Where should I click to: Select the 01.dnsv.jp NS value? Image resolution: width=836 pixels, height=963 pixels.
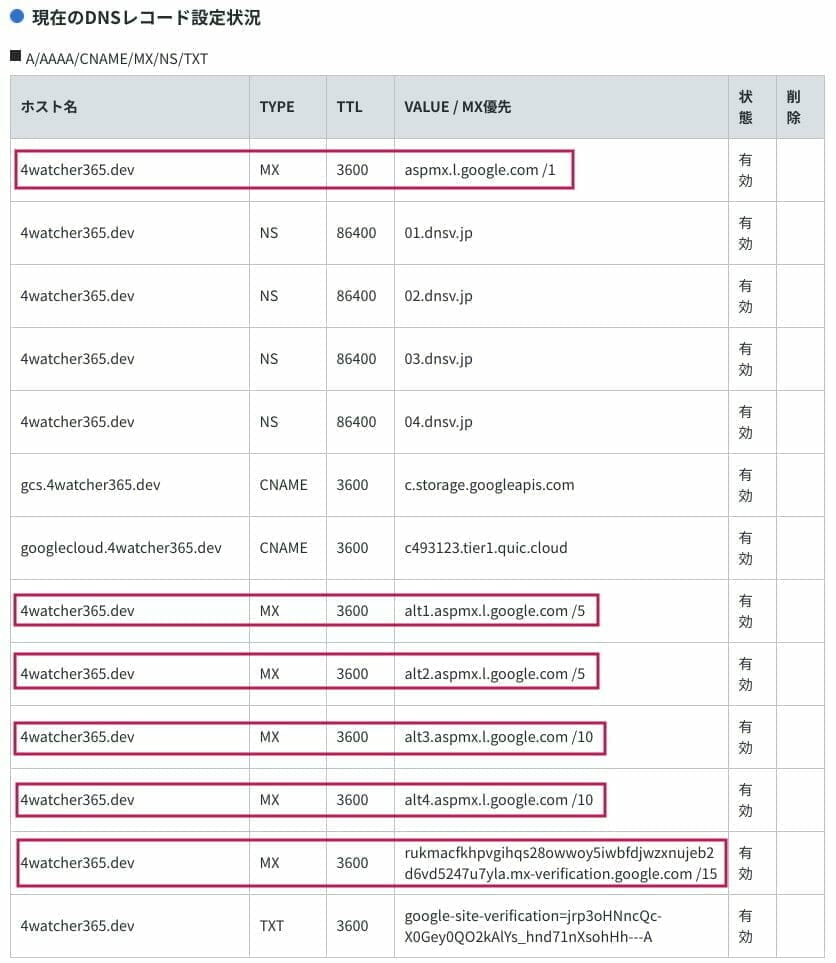(x=439, y=233)
